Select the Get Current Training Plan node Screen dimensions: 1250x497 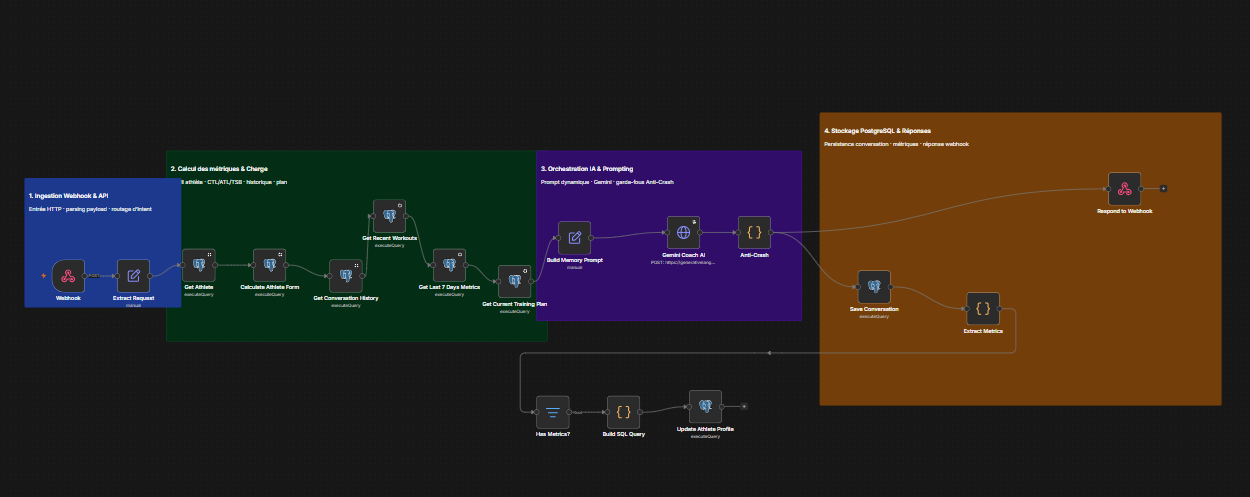[514, 281]
